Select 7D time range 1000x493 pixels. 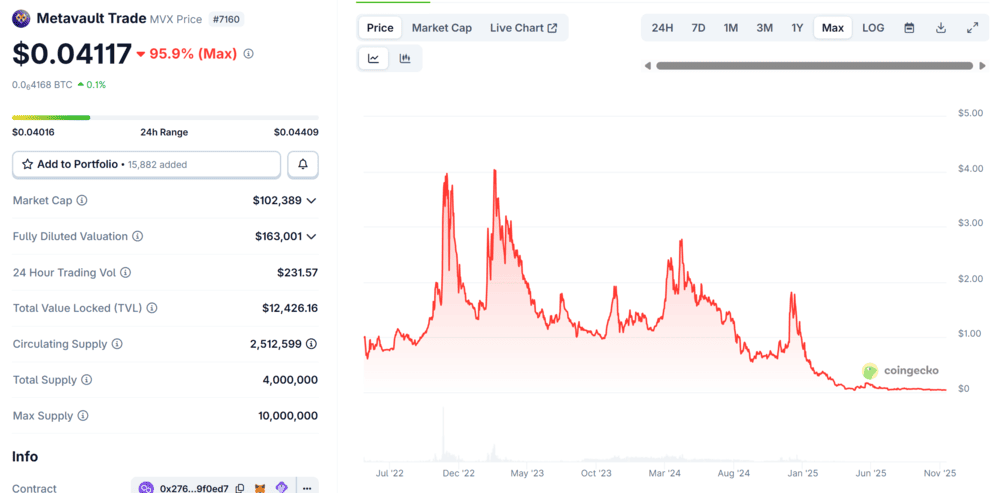[698, 28]
